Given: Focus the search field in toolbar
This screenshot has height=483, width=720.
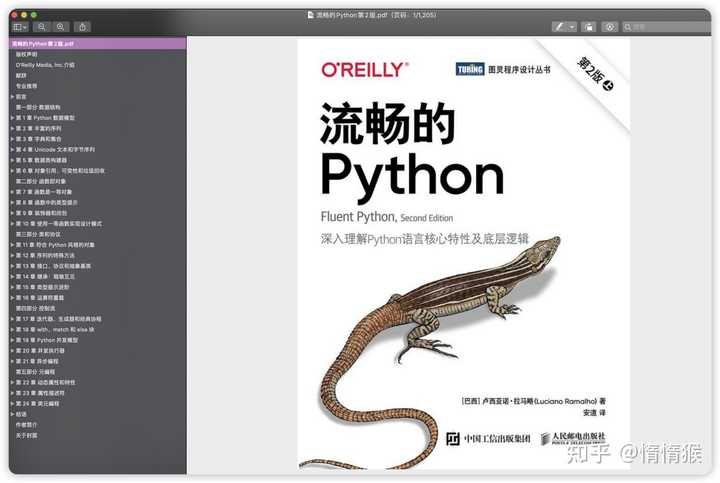Looking at the screenshot, I should (x=667, y=27).
